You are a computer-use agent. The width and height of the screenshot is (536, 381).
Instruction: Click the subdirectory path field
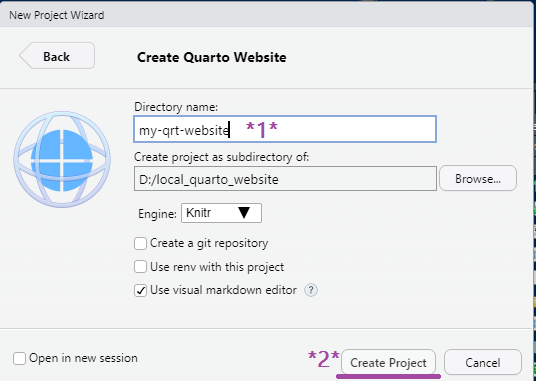[285, 178]
